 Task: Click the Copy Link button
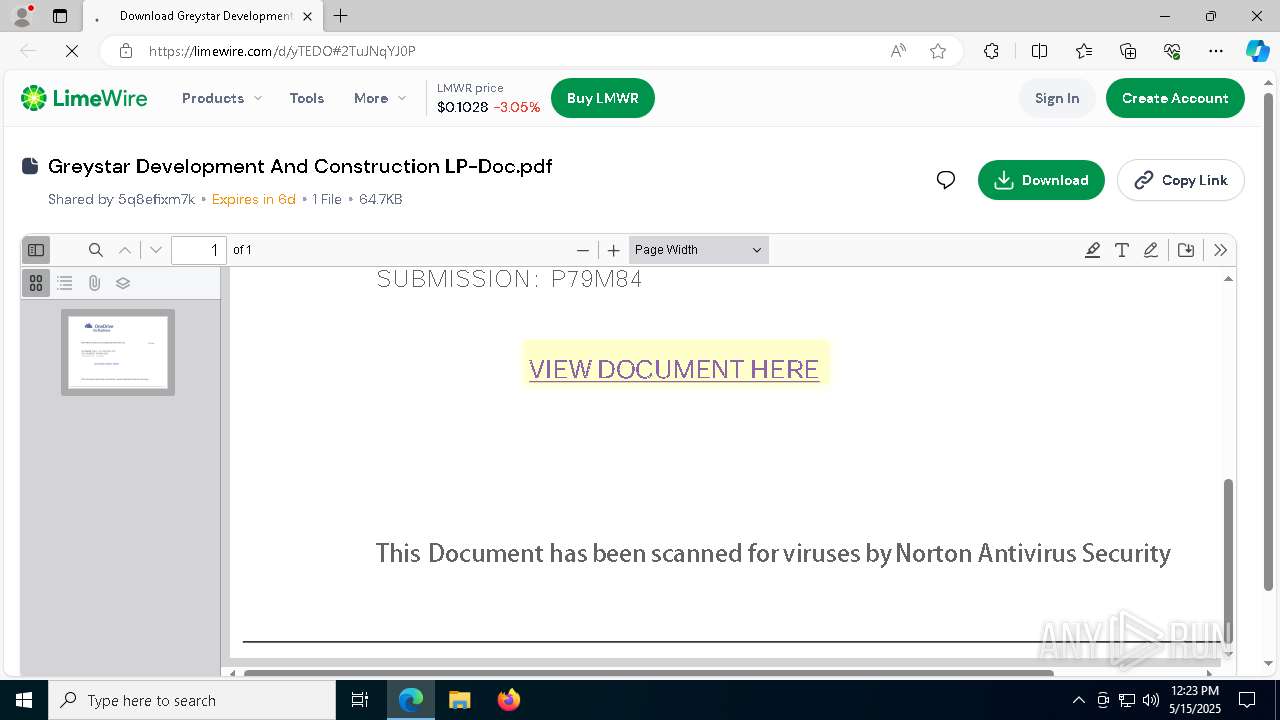[x=1181, y=180]
